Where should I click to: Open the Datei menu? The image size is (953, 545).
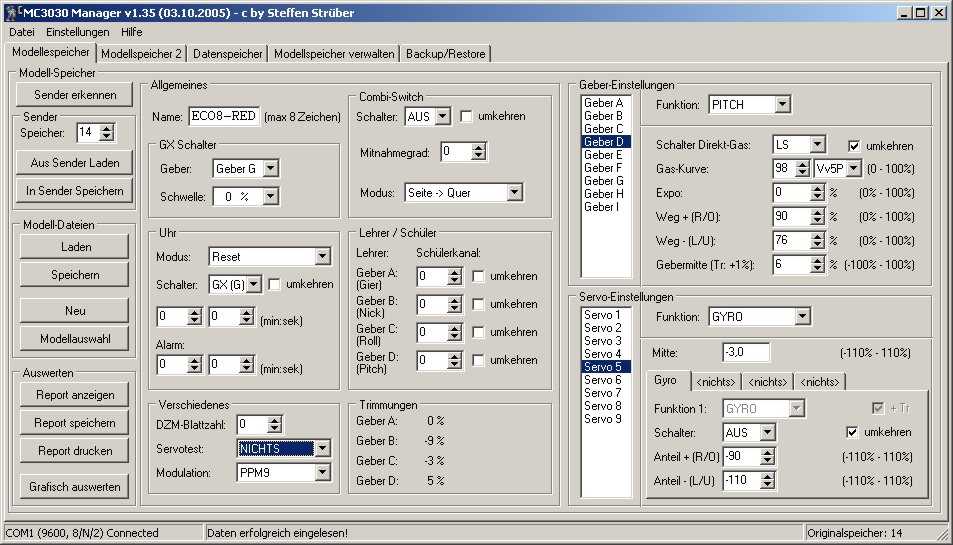(x=21, y=32)
